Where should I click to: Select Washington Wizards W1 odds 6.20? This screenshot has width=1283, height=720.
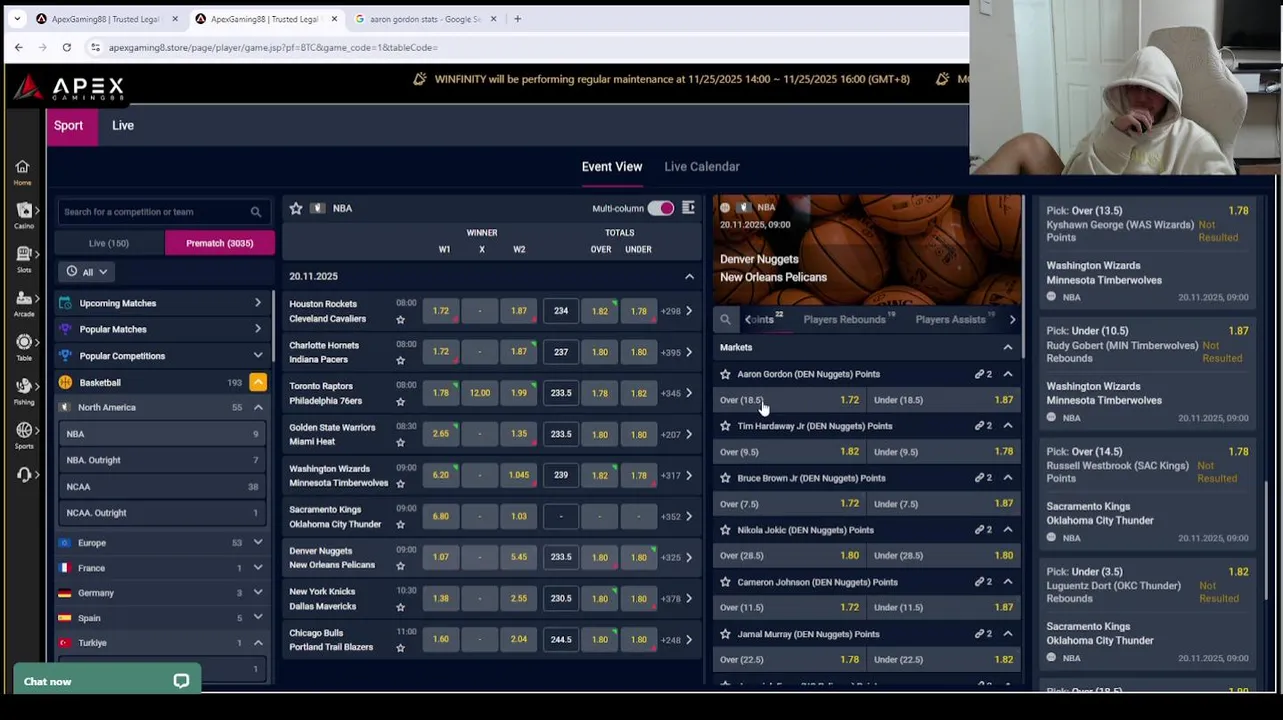[x=441, y=475]
